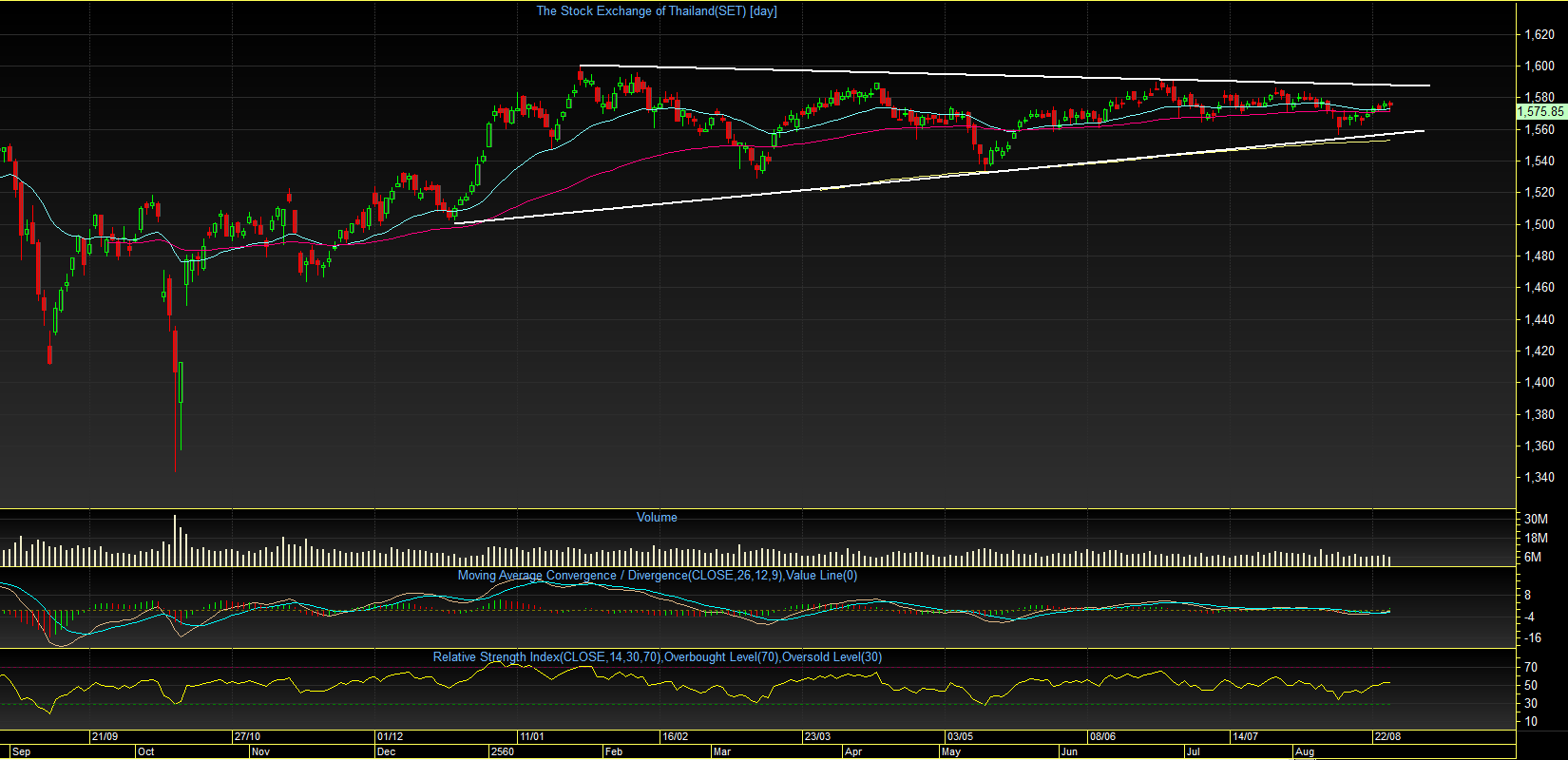Click the 21/09 date label
The height and width of the screenshot is (760, 1568).
105,737
